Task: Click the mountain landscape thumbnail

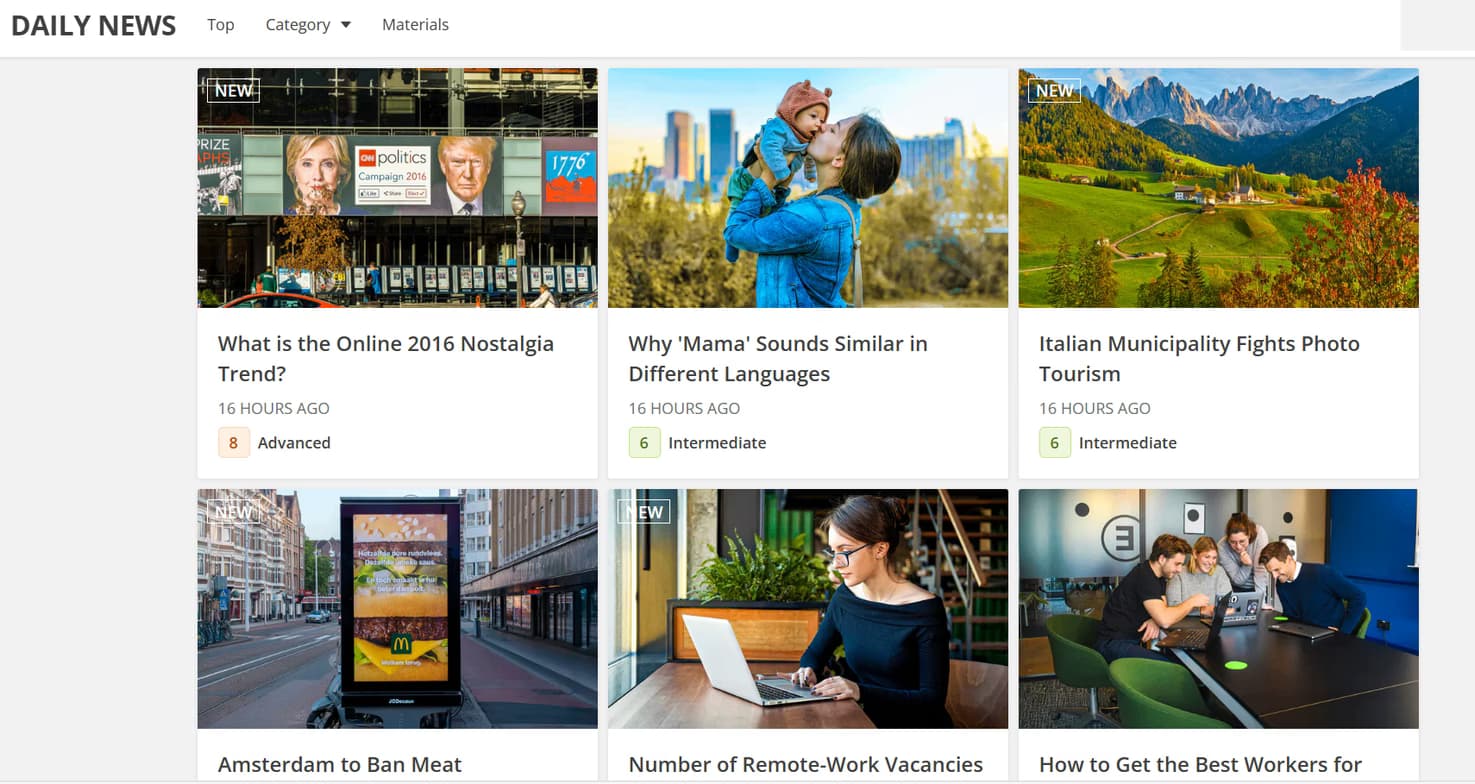Action: coord(1218,187)
